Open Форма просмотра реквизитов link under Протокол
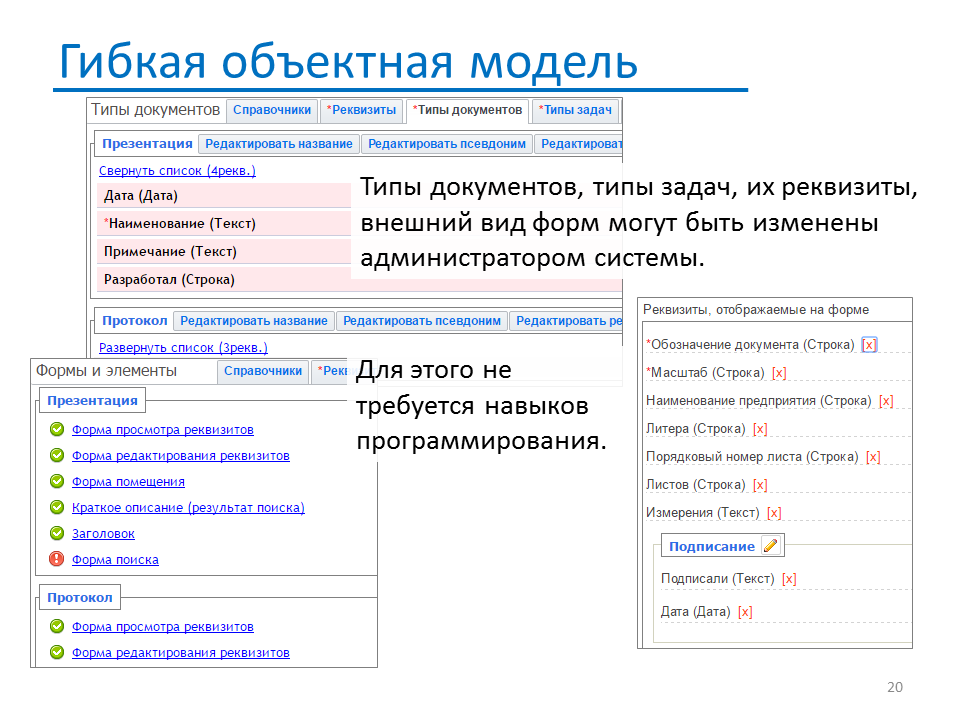Viewport: 960px width, 720px height. 163,627
